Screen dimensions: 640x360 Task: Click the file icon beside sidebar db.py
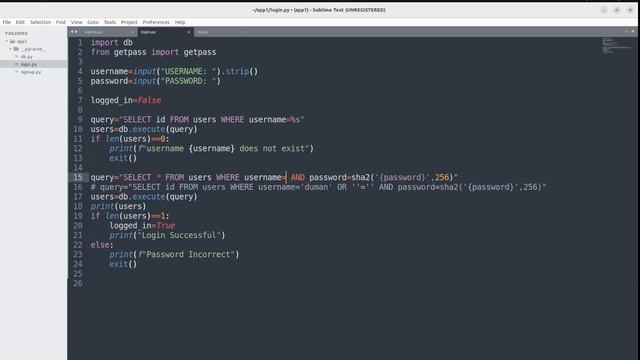click(x=17, y=57)
